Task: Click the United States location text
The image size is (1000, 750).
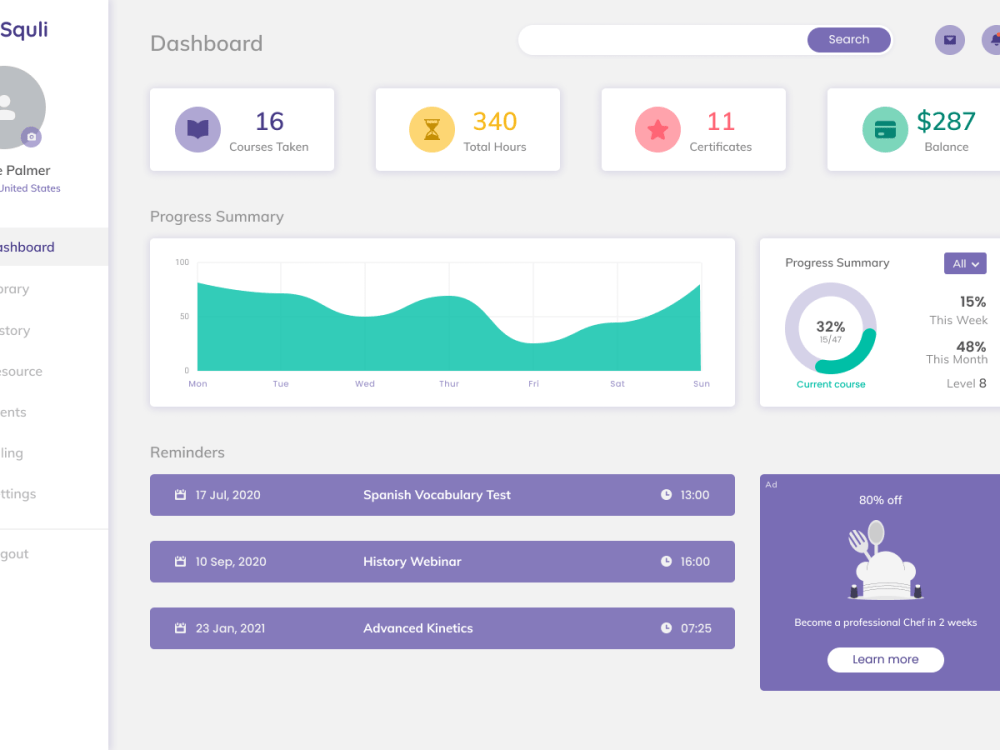Action: coord(30,188)
